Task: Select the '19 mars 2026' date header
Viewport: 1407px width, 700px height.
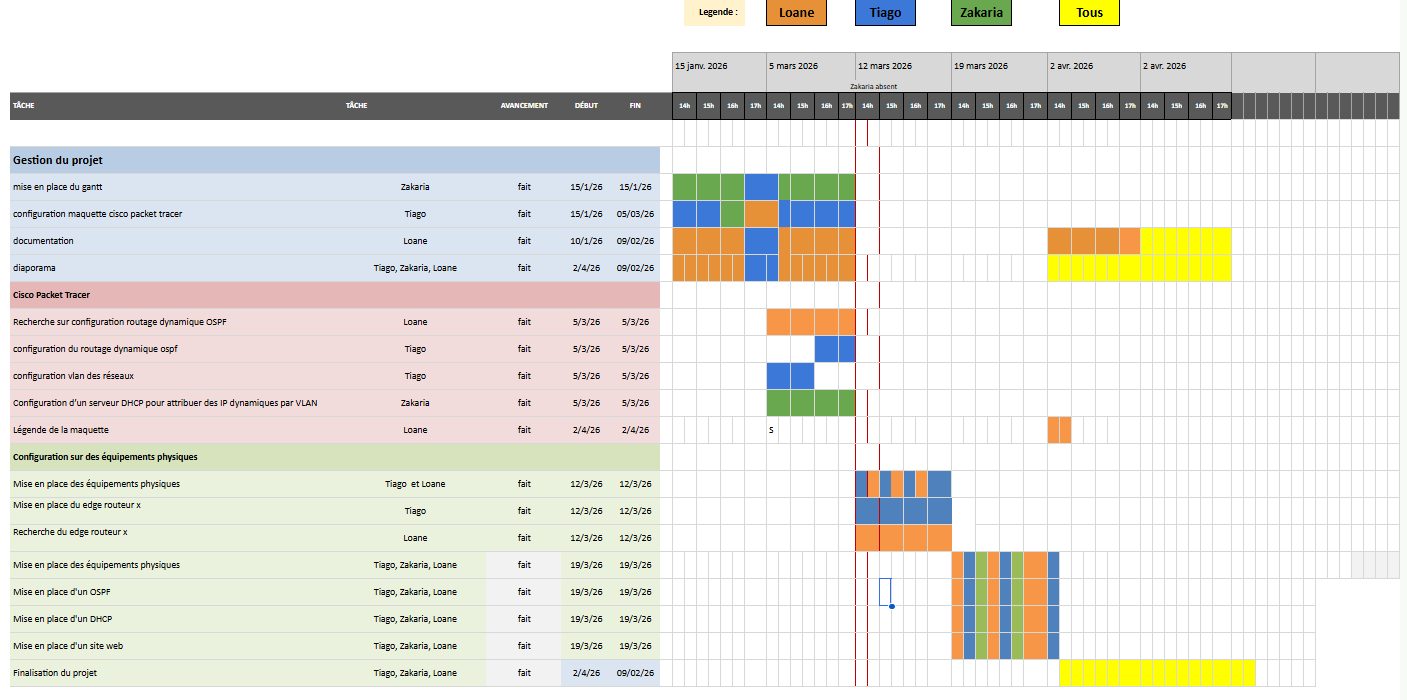Action: tap(998, 66)
